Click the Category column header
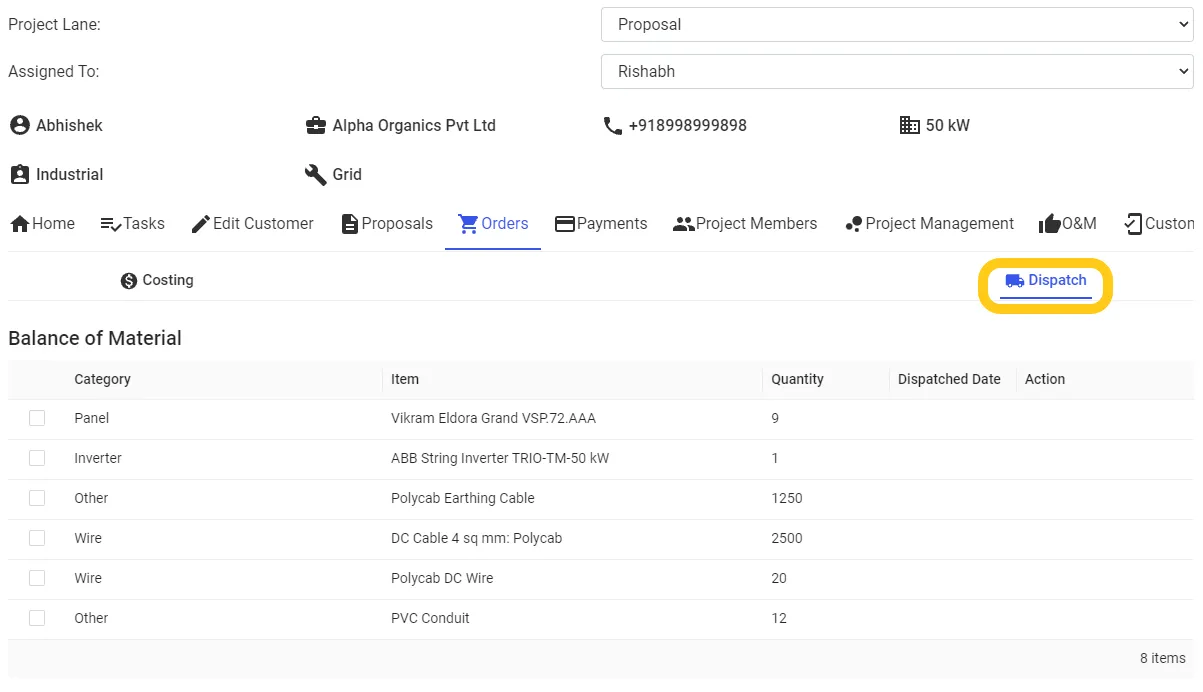 pyautogui.click(x=102, y=380)
